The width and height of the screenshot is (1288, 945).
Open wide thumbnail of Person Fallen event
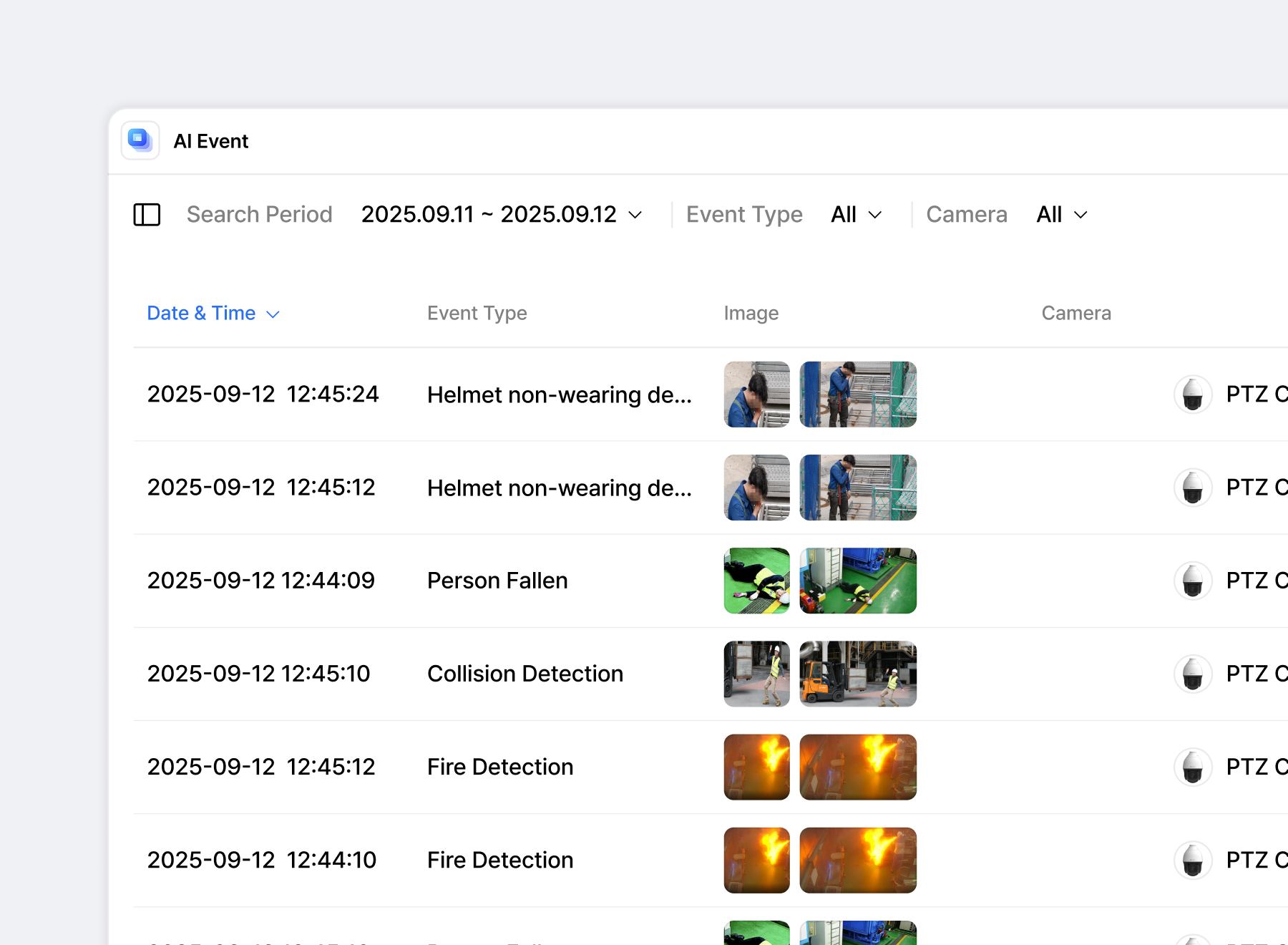(858, 581)
